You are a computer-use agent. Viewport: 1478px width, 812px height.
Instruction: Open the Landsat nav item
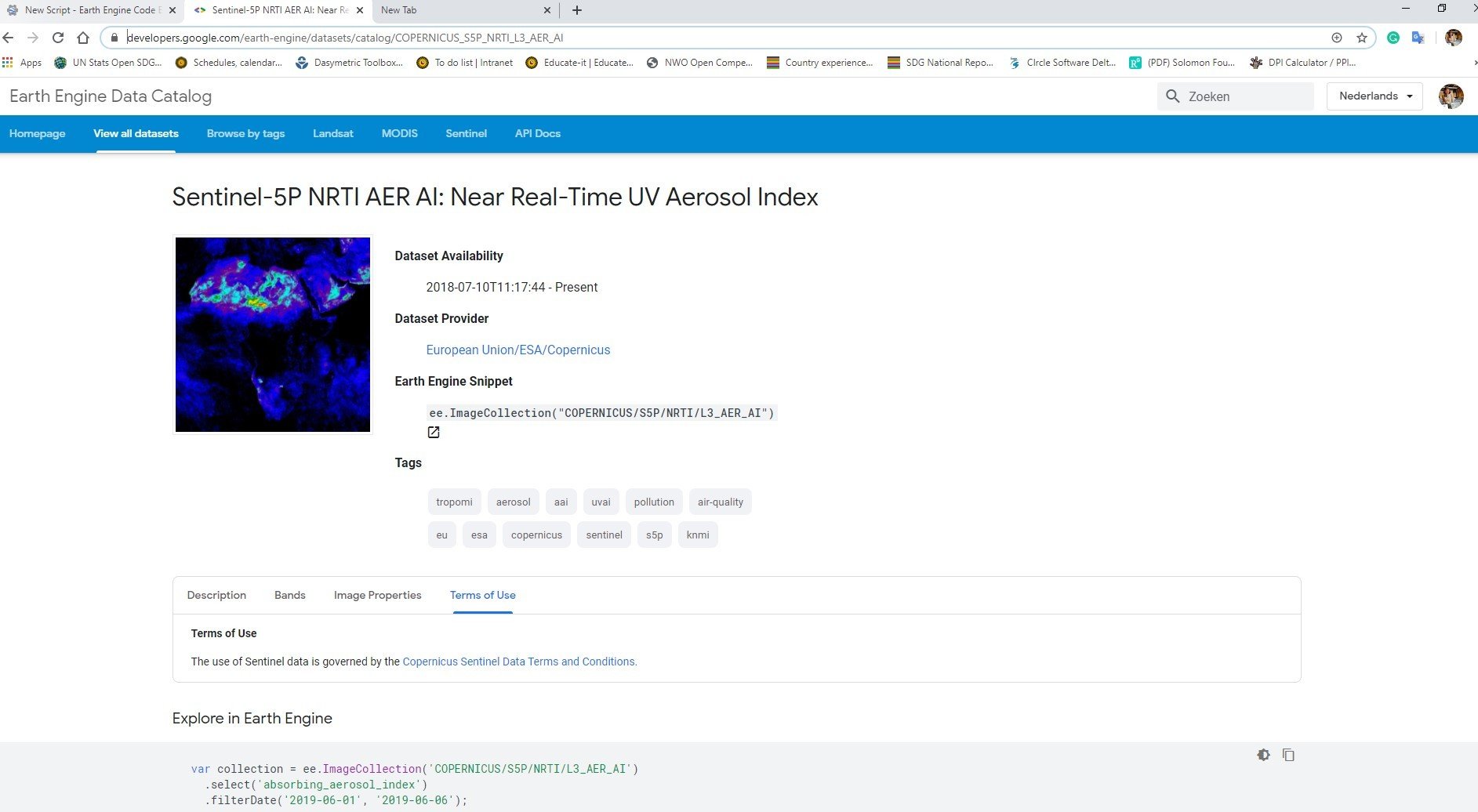click(x=333, y=133)
